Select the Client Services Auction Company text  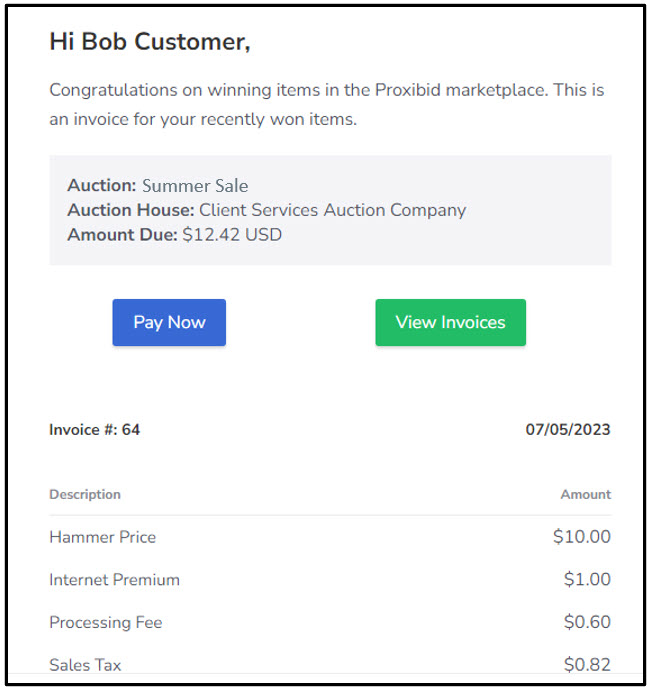coord(332,210)
